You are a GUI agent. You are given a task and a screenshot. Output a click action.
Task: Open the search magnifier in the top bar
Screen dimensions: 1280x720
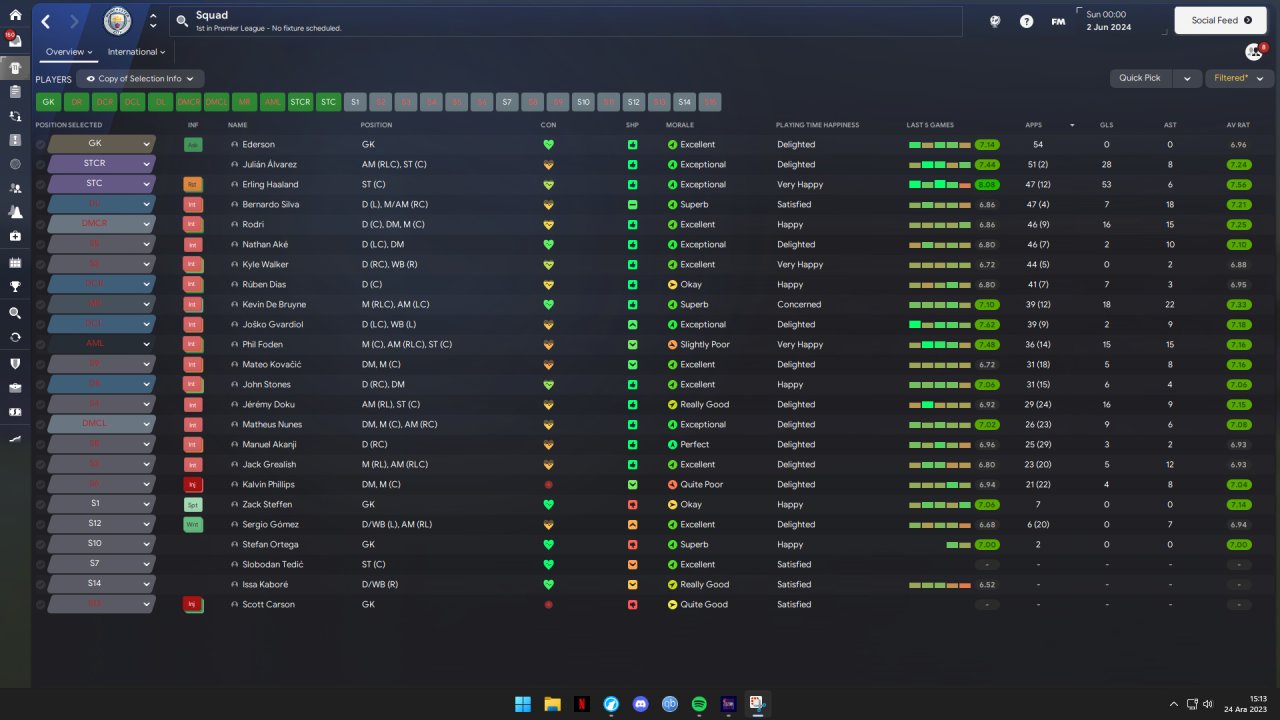[x=183, y=21]
